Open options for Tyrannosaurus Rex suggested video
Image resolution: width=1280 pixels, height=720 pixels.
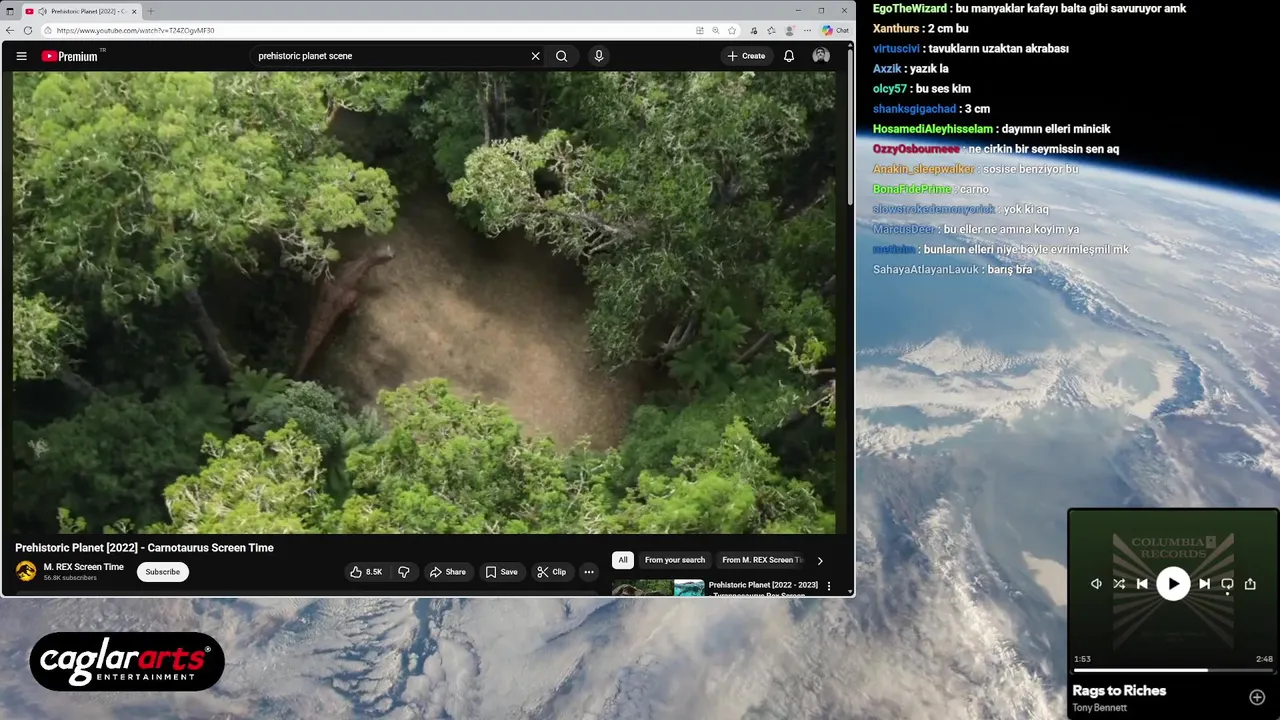pyautogui.click(x=828, y=586)
